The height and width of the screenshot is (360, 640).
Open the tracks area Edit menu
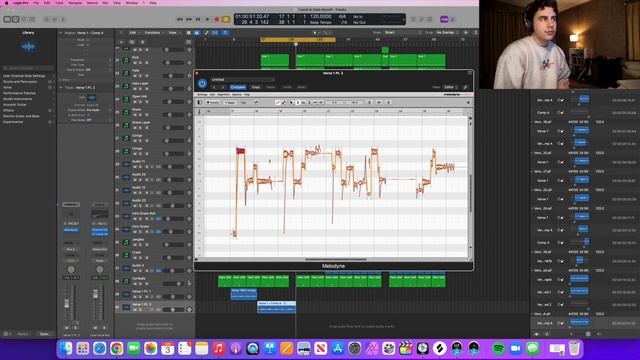(x=133, y=33)
